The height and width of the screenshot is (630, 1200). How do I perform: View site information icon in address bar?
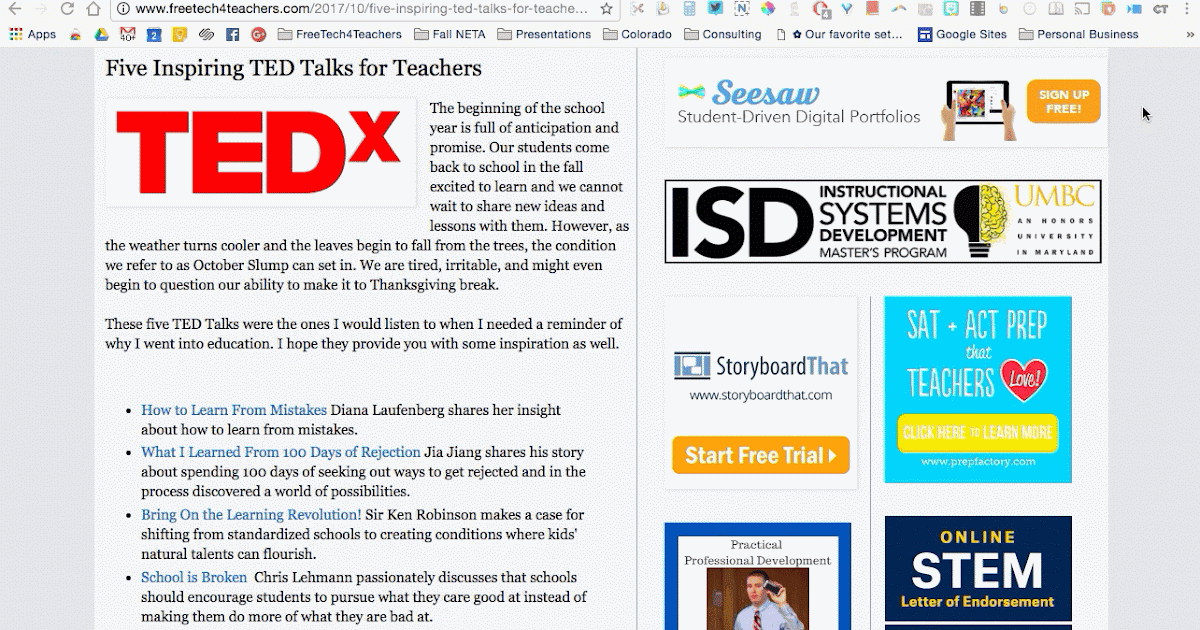(x=123, y=9)
